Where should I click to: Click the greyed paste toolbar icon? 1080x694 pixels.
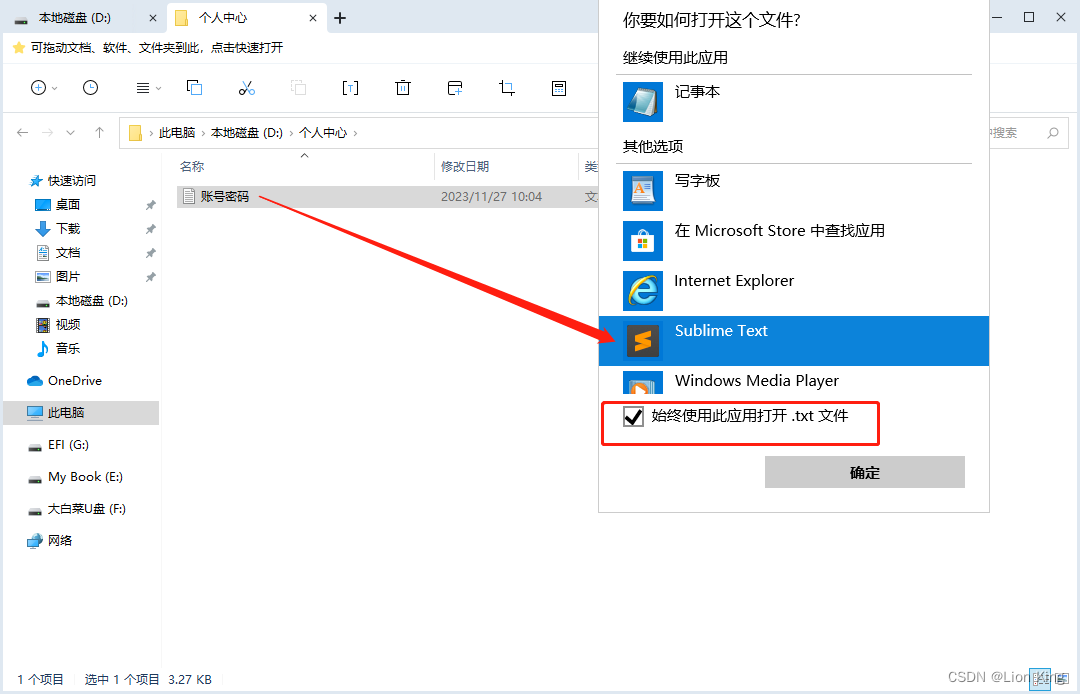click(298, 87)
